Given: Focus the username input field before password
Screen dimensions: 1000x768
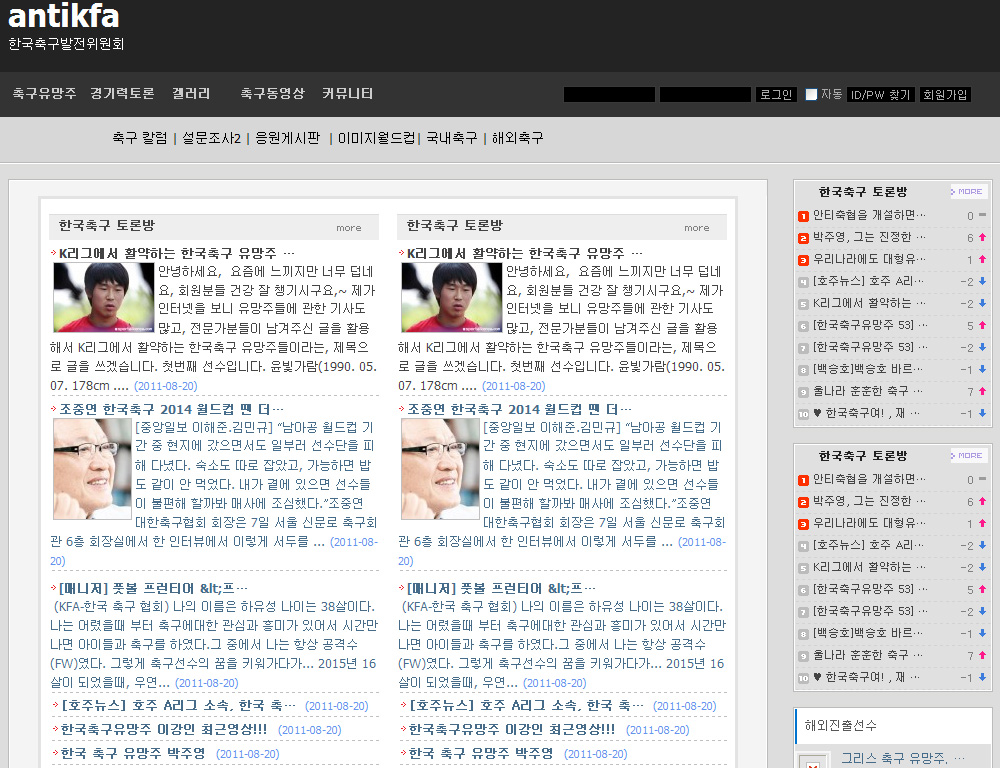Looking at the screenshot, I should pyautogui.click(x=609, y=95).
